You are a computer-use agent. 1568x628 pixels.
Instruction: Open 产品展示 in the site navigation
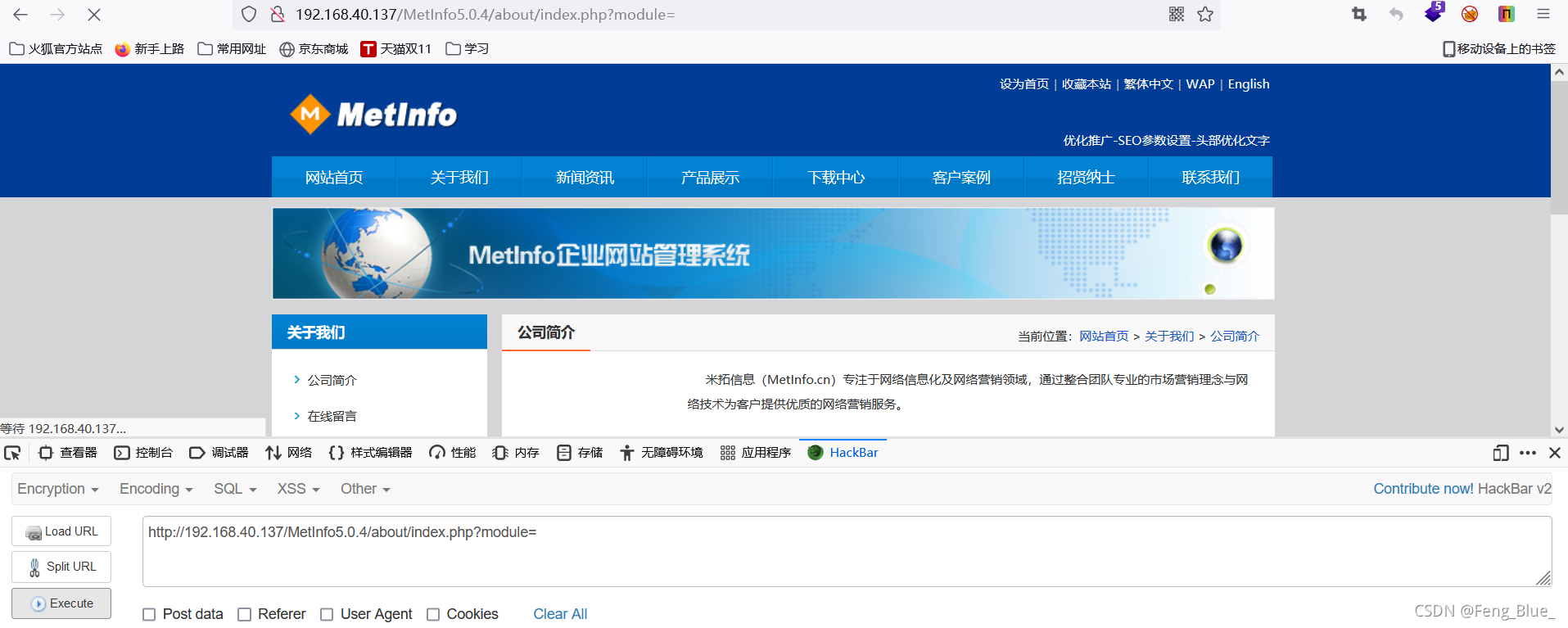[710, 177]
